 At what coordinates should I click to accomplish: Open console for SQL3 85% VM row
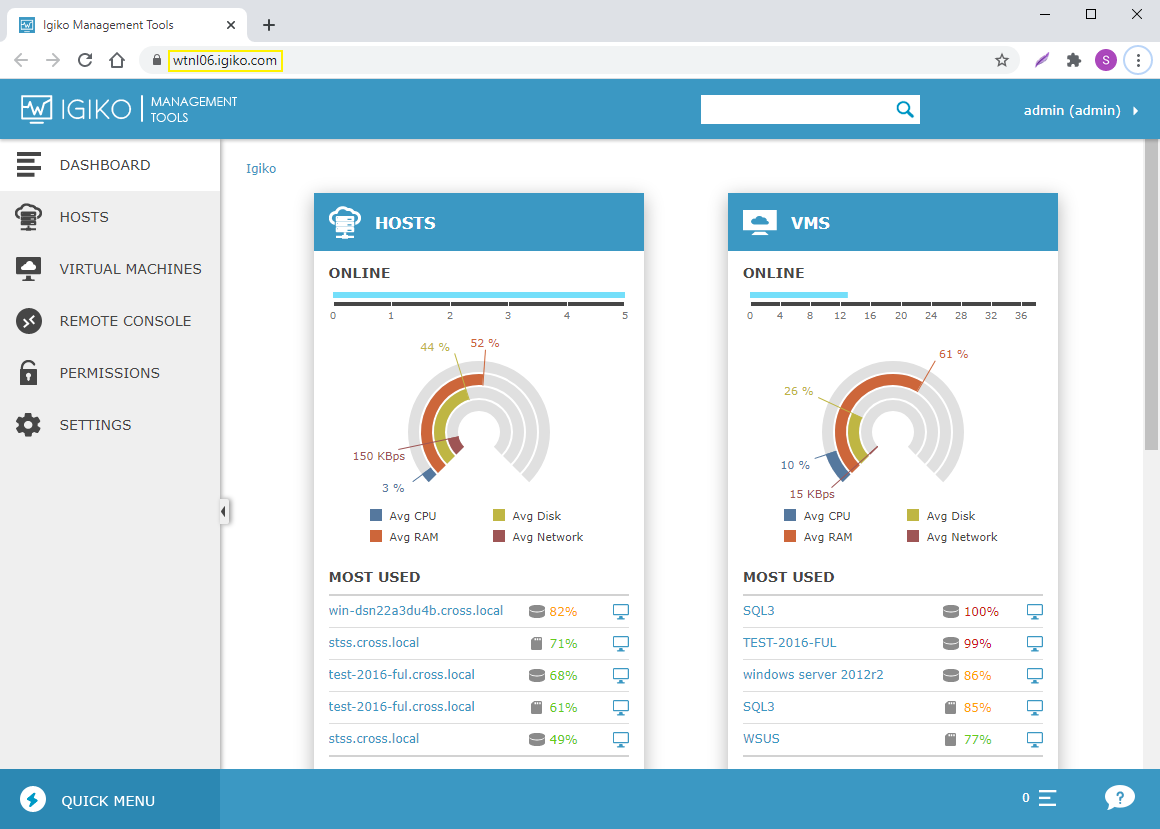coord(1035,708)
